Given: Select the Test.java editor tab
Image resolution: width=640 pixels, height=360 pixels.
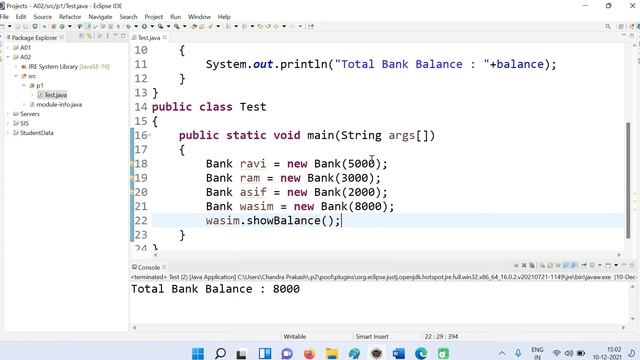Looking at the screenshot, I should [149, 38].
